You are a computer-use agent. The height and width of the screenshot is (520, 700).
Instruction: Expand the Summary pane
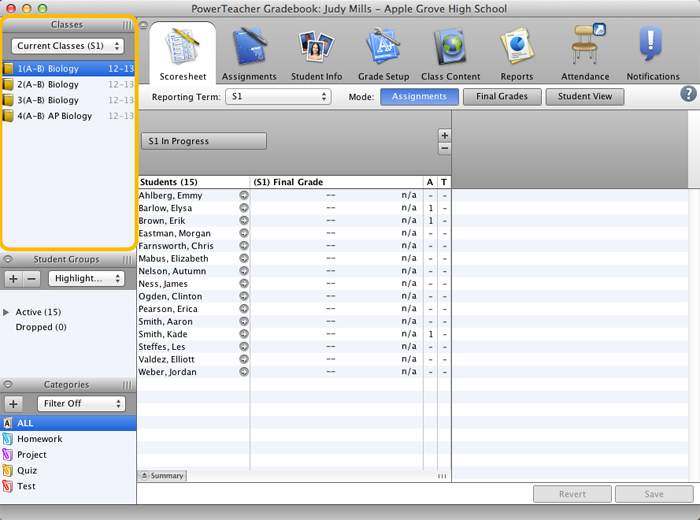coord(162,476)
